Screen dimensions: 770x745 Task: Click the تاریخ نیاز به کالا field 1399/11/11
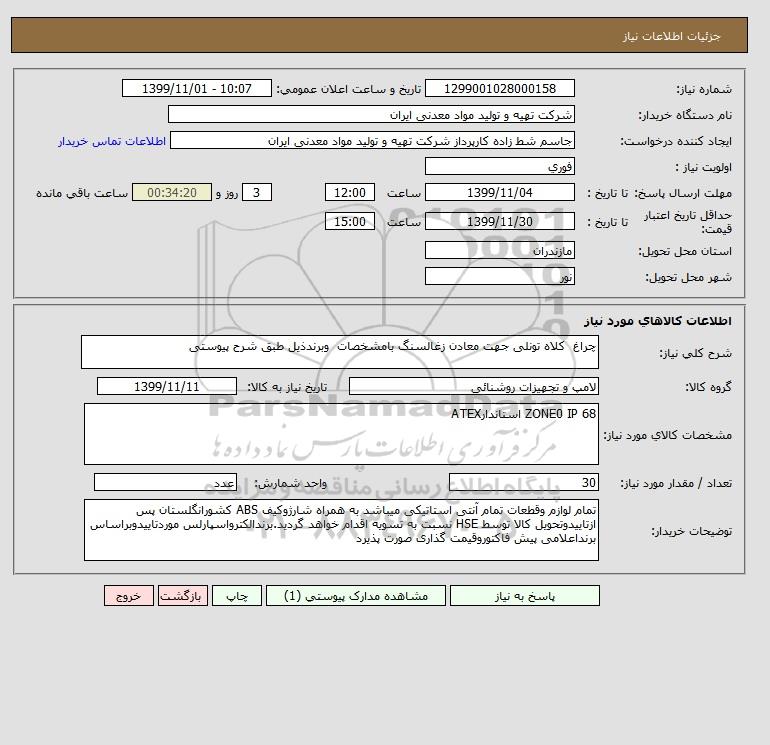166,386
